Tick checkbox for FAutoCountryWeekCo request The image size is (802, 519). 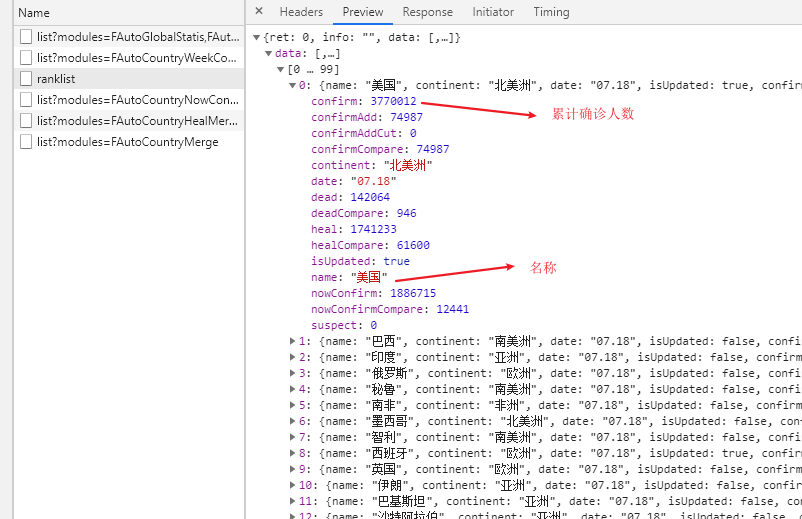tap(26, 58)
